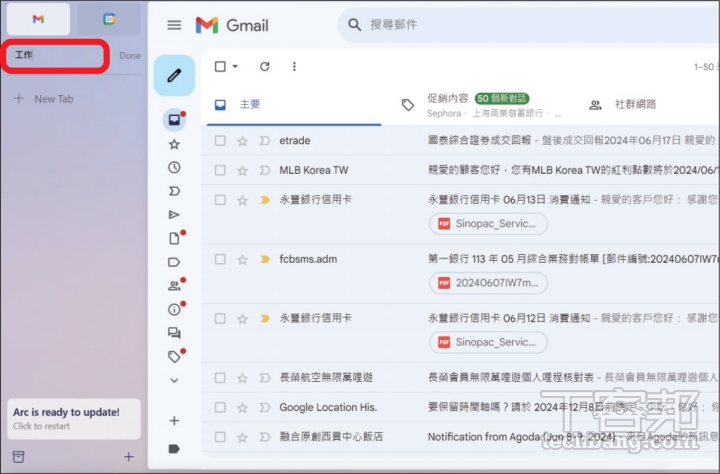Open the Updates category info icon in rail
Viewport: 720px width, 474px height.
(x=174, y=309)
